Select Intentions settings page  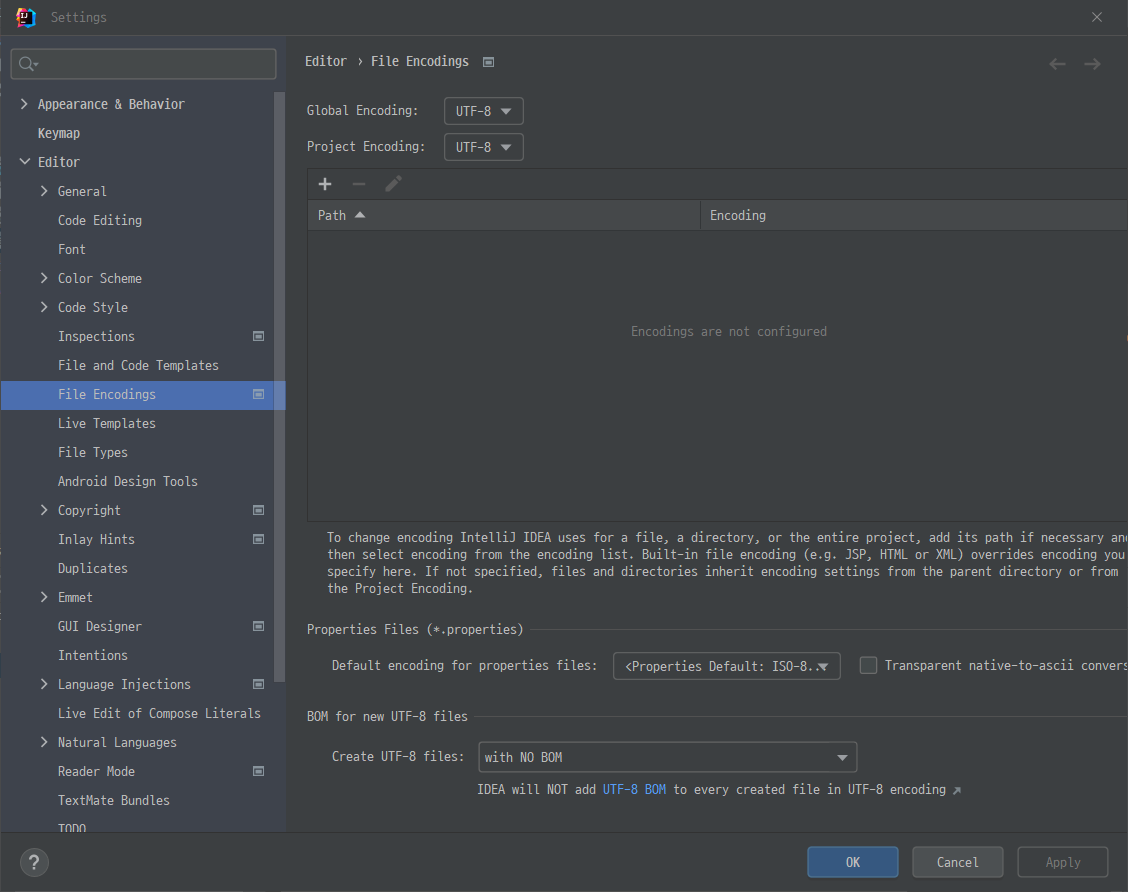93,655
